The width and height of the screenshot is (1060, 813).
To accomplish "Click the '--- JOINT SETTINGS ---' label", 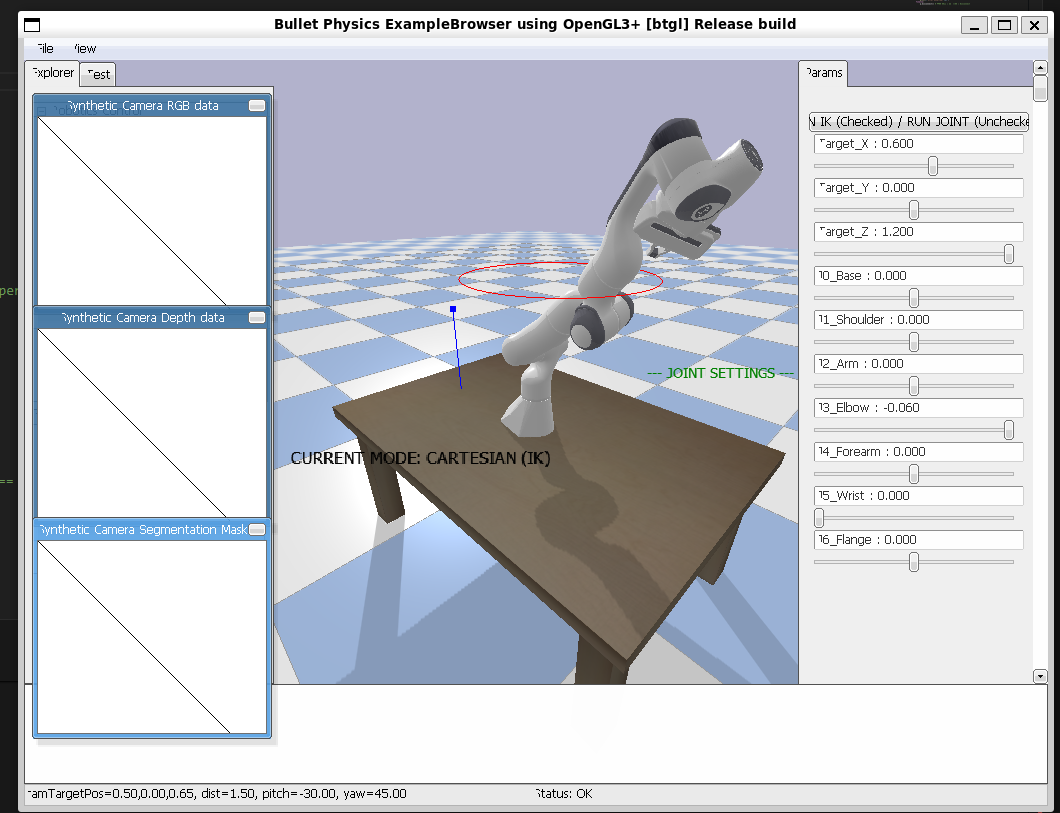I will pos(721,373).
